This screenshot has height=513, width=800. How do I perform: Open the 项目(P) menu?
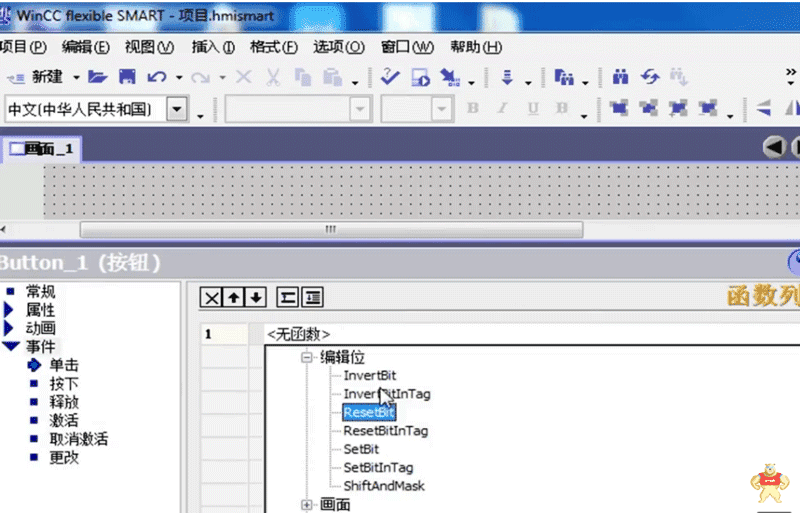pos(23,47)
